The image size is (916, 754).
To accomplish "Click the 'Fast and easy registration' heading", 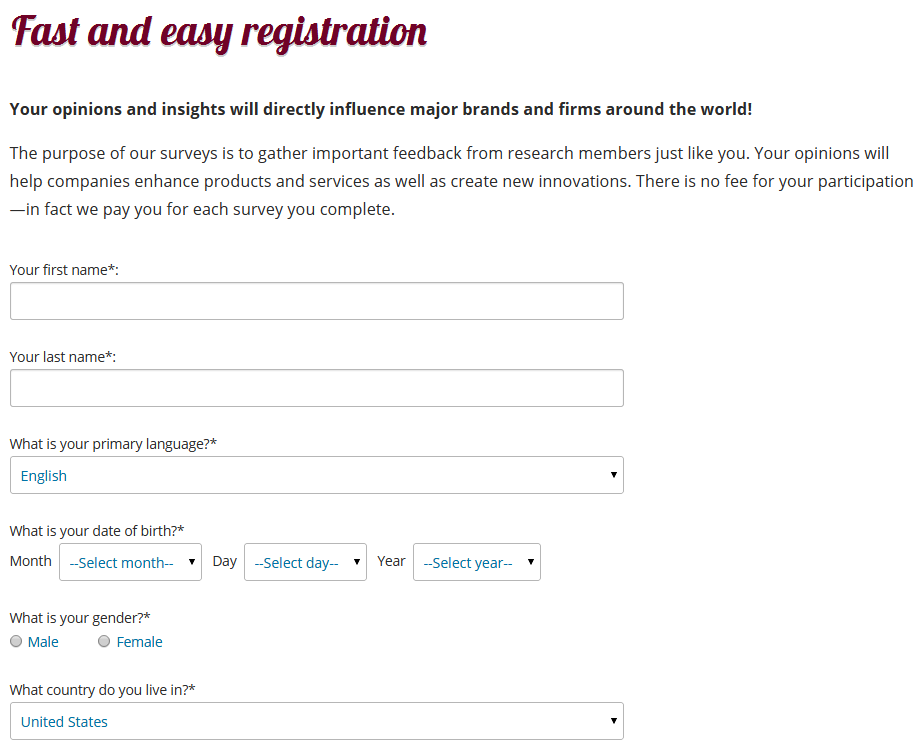I will pos(218,32).
